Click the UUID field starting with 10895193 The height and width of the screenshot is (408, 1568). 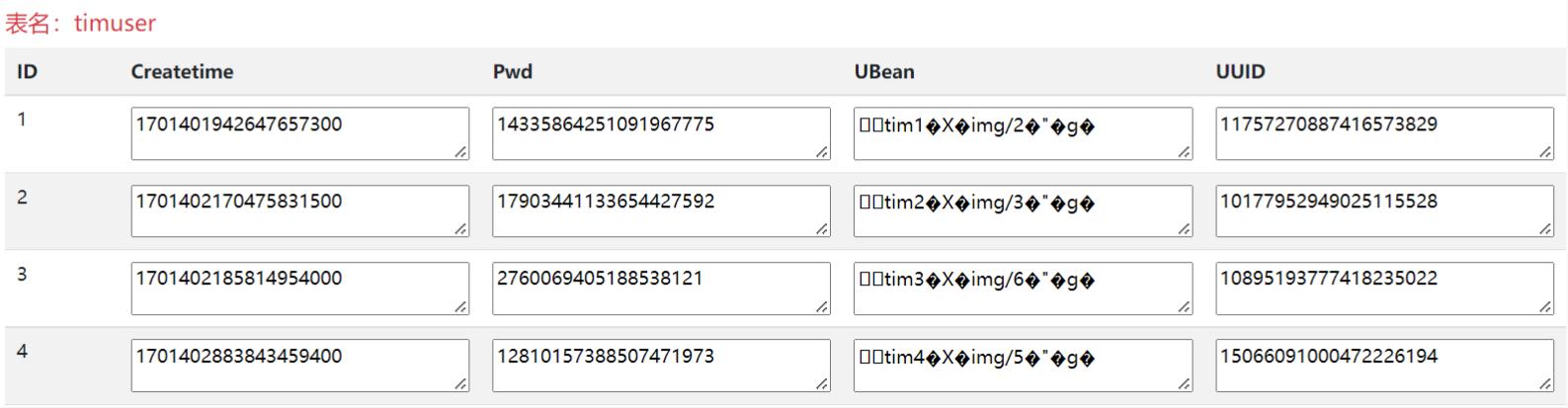pos(1384,287)
